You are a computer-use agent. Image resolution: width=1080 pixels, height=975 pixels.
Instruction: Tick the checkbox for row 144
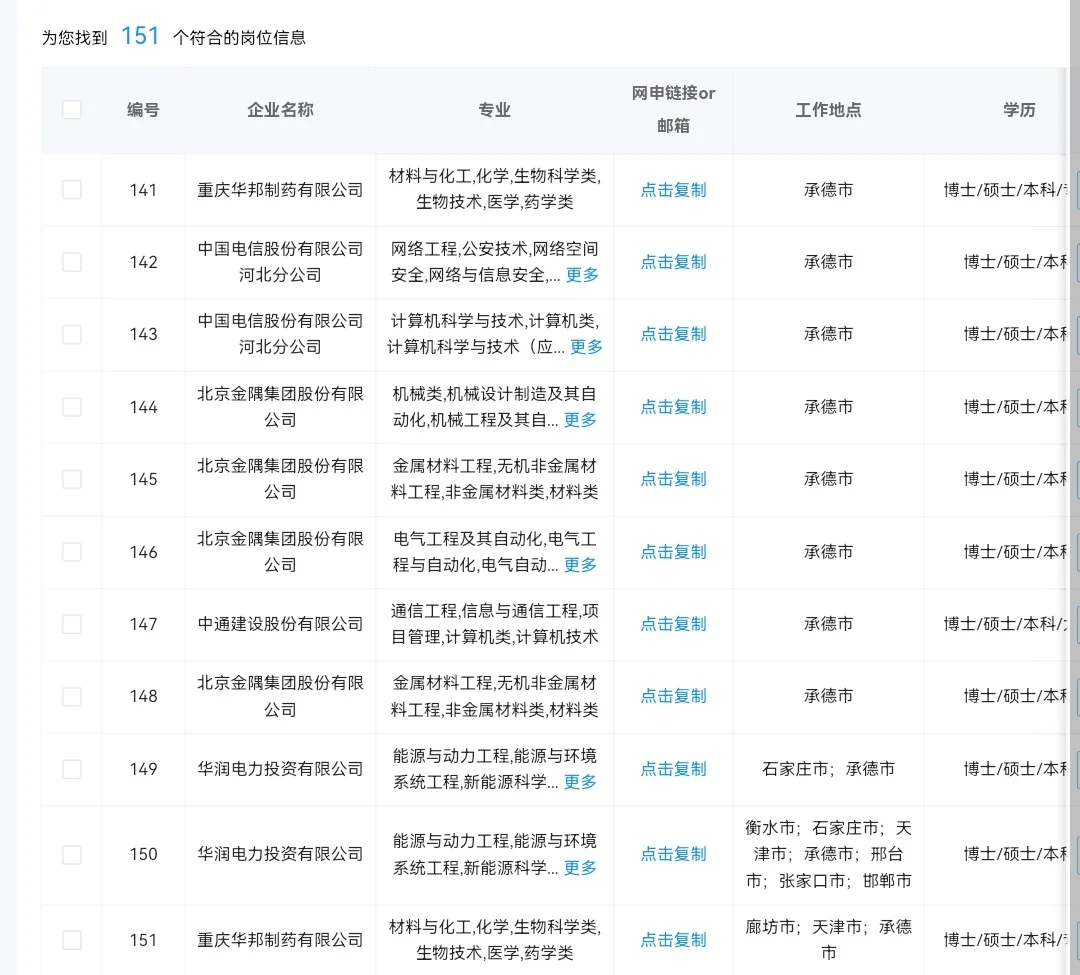(72, 407)
